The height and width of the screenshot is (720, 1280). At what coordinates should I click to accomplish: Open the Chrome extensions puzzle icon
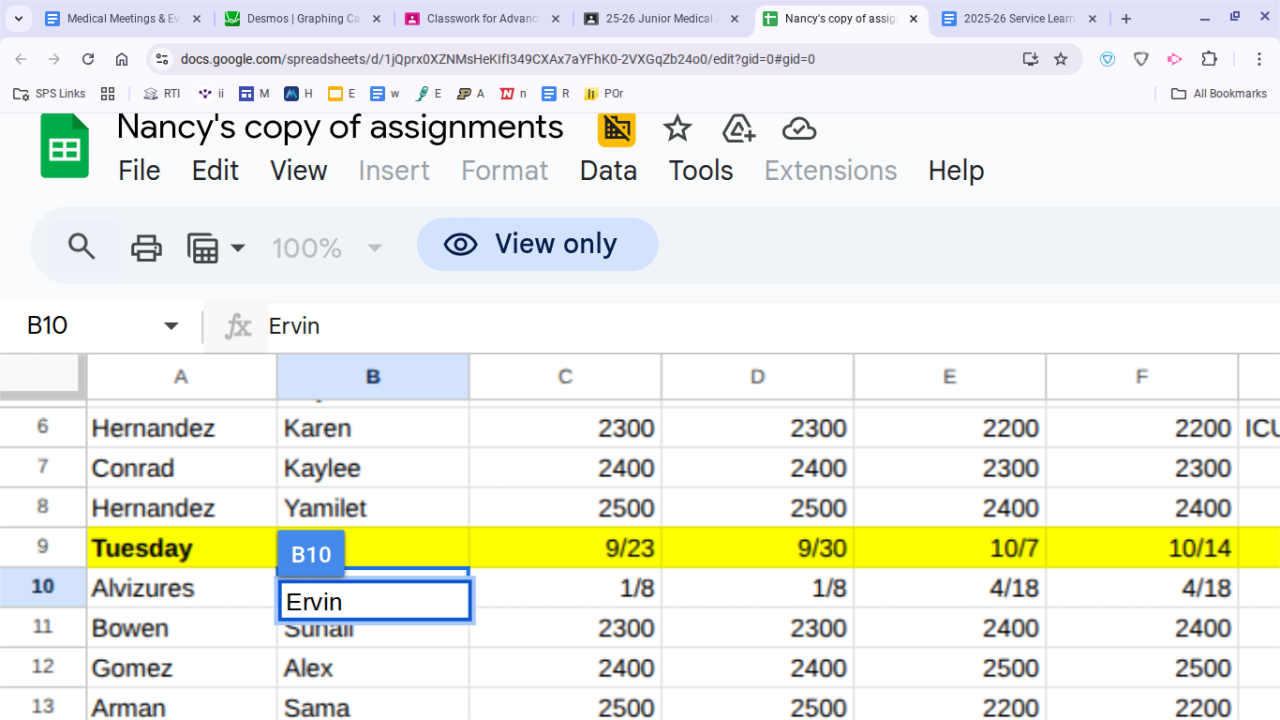(x=1209, y=59)
